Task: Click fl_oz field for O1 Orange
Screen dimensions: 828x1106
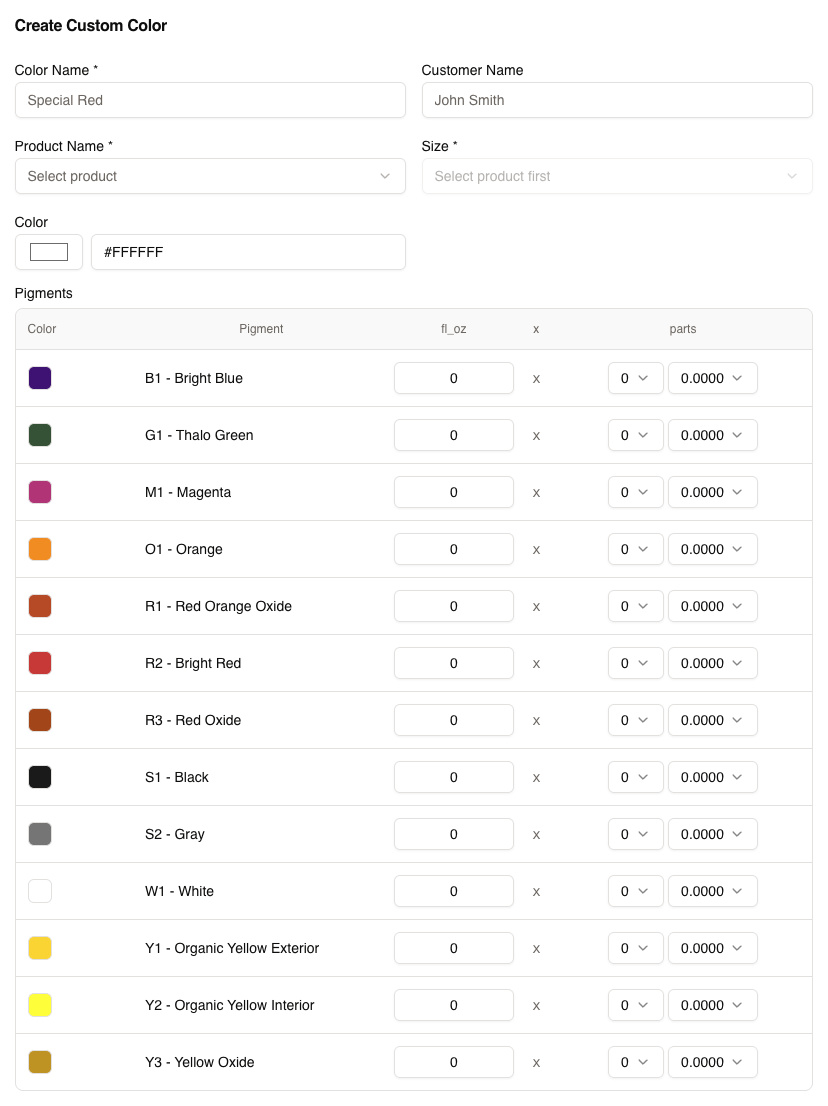Action: [x=453, y=549]
